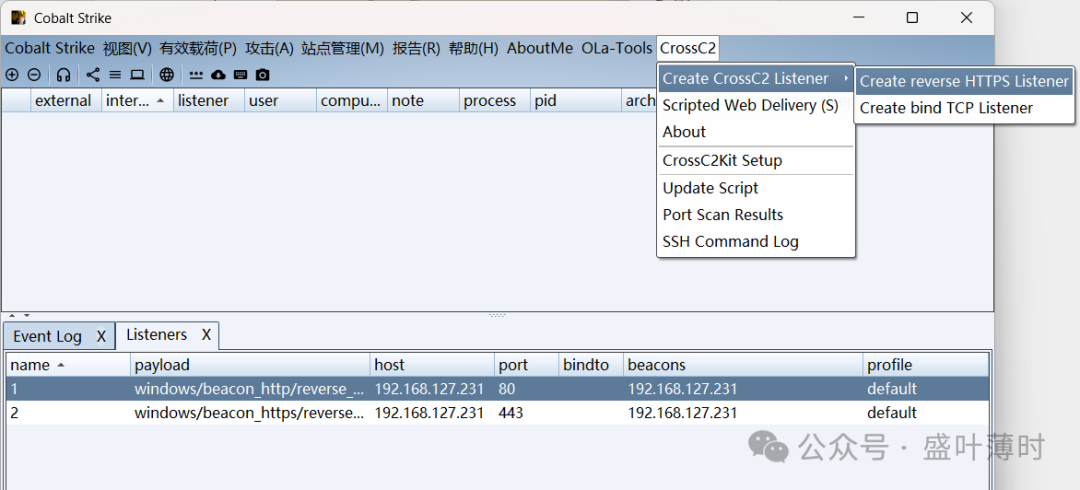Maximize the Cobalt Strike window

(x=912, y=18)
